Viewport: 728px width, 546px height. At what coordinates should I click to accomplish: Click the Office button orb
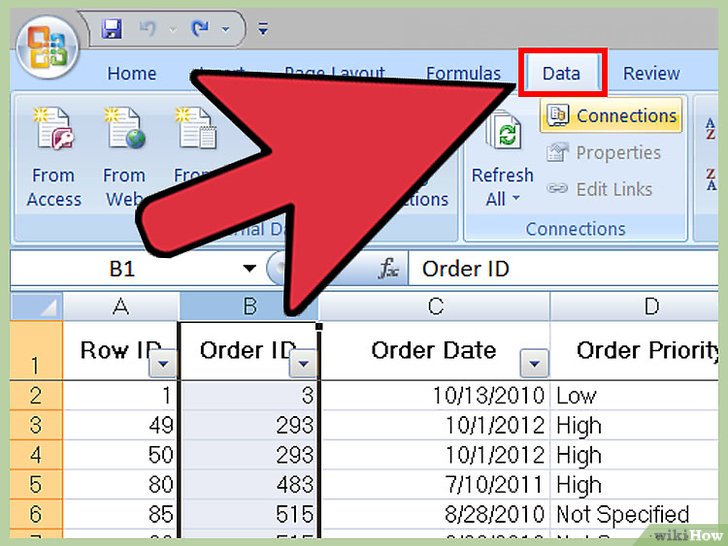(x=48, y=47)
